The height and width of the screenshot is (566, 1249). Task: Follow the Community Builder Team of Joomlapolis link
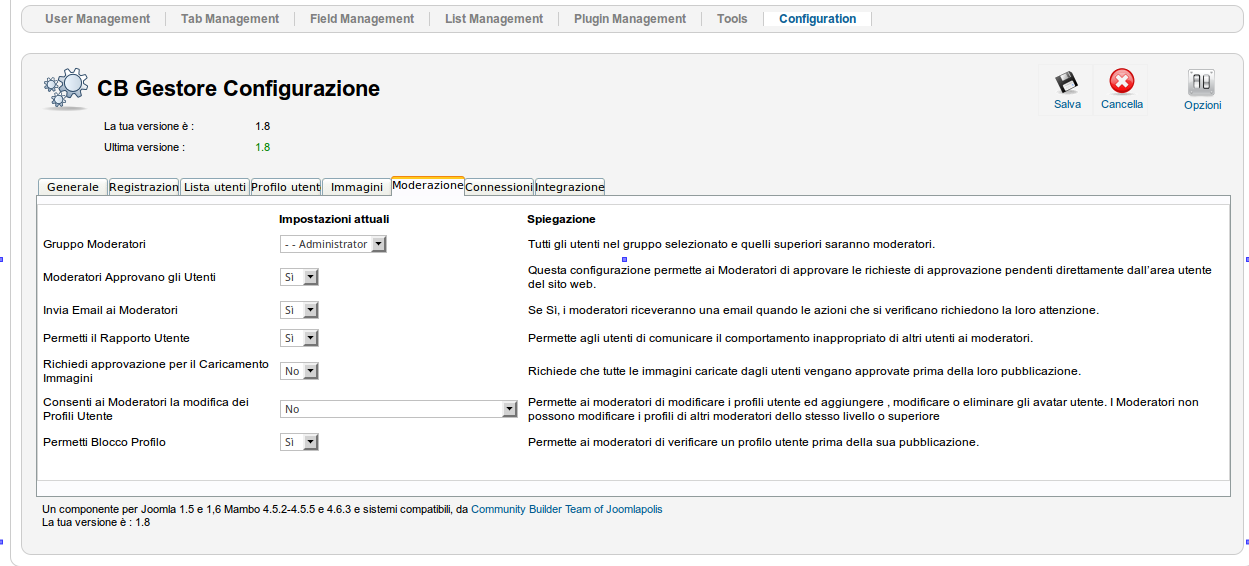pyautogui.click(x=567, y=509)
